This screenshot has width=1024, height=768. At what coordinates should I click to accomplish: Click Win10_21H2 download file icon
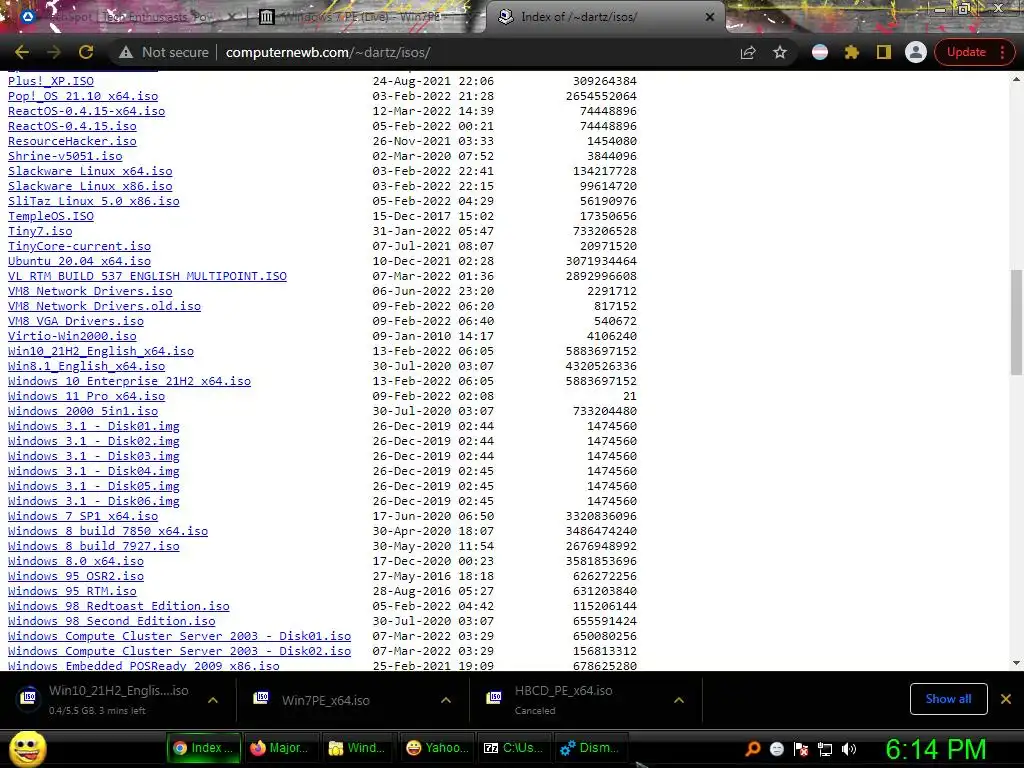click(29, 697)
